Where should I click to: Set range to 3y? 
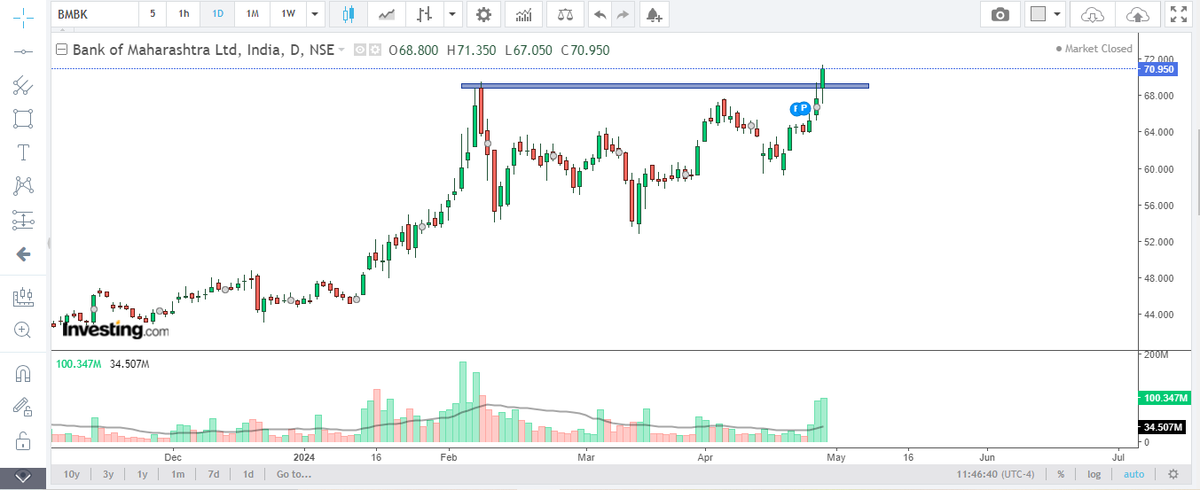click(108, 474)
